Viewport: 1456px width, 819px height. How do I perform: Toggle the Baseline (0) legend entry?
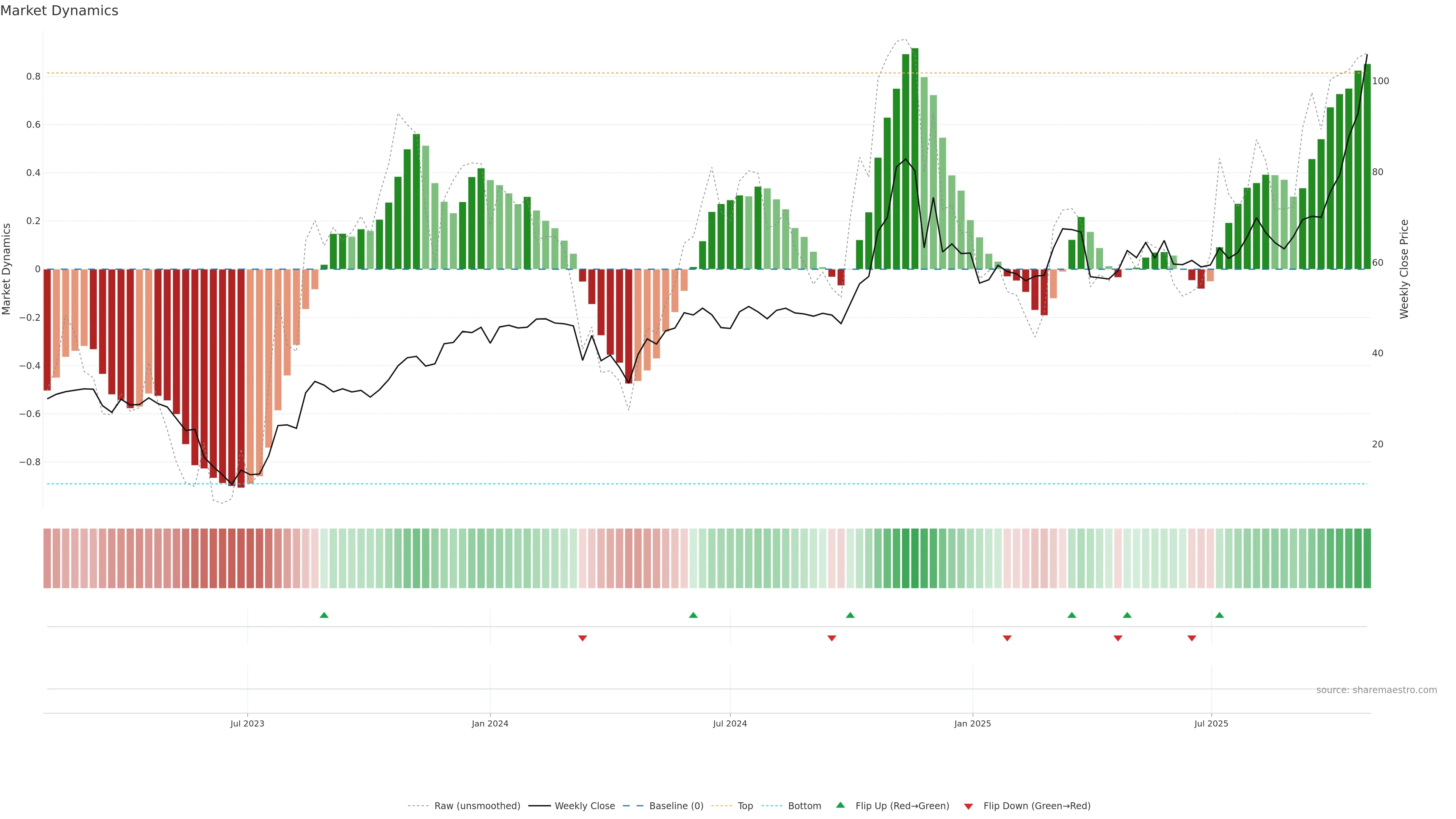pyautogui.click(x=676, y=806)
